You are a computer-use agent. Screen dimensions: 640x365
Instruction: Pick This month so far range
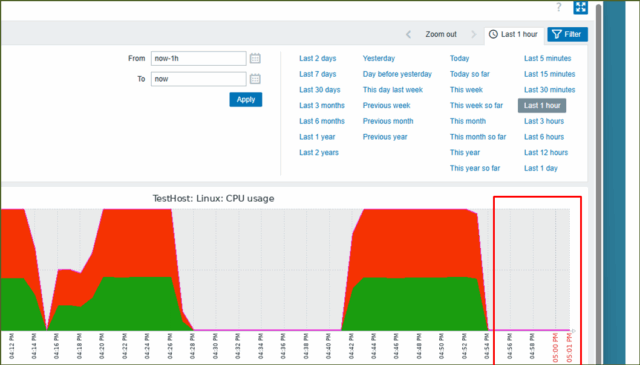[478, 137]
